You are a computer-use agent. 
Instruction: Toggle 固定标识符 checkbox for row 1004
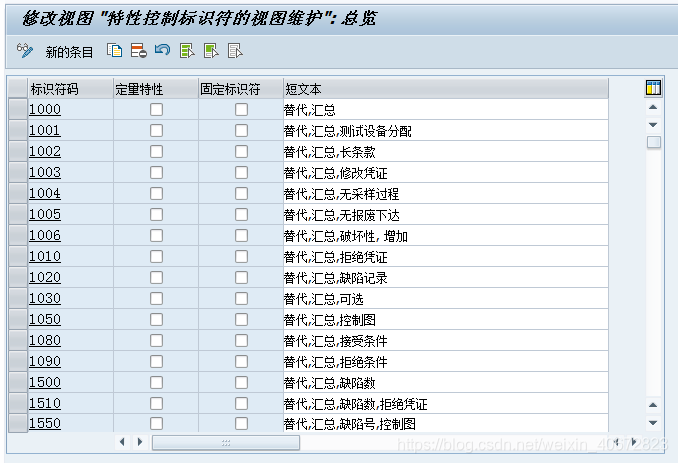click(241, 193)
